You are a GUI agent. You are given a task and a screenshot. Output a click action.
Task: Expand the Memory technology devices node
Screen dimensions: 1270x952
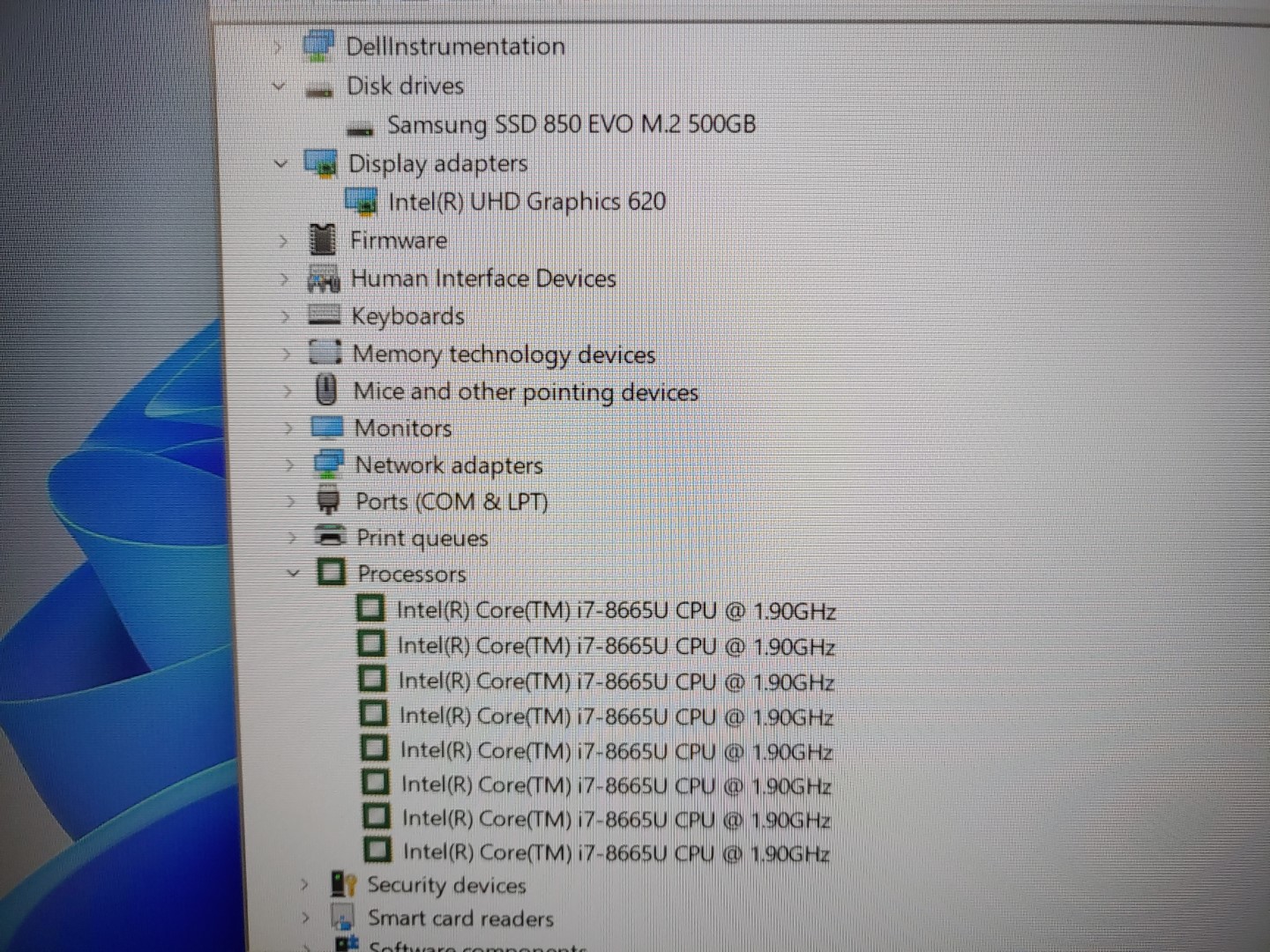click(x=286, y=354)
